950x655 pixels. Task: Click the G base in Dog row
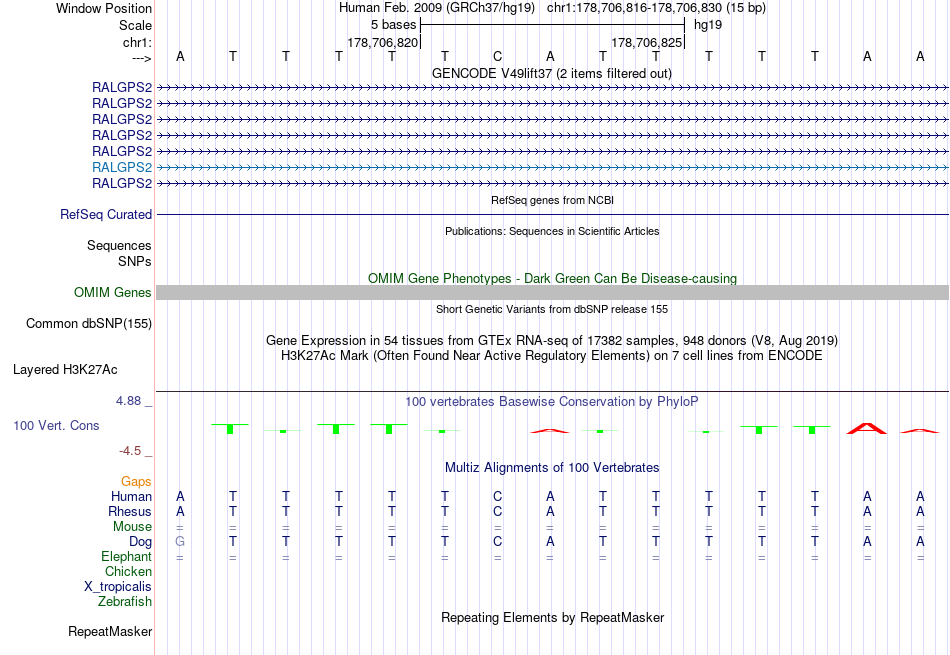click(x=180, y=542)
